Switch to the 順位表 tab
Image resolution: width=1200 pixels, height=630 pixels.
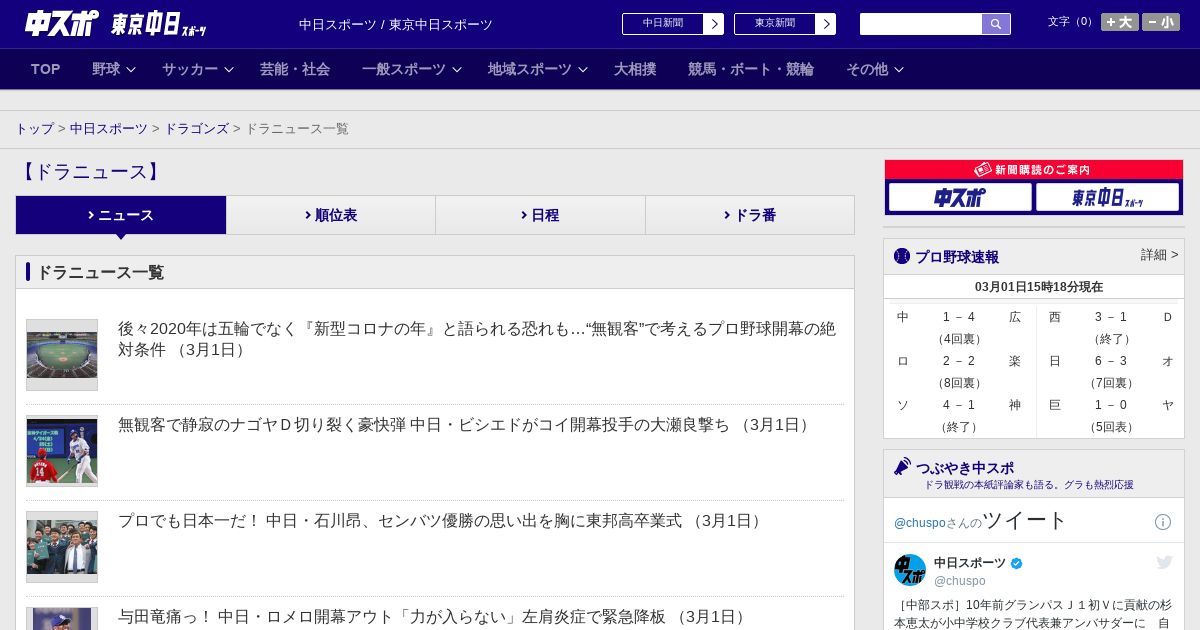point(331,215)
